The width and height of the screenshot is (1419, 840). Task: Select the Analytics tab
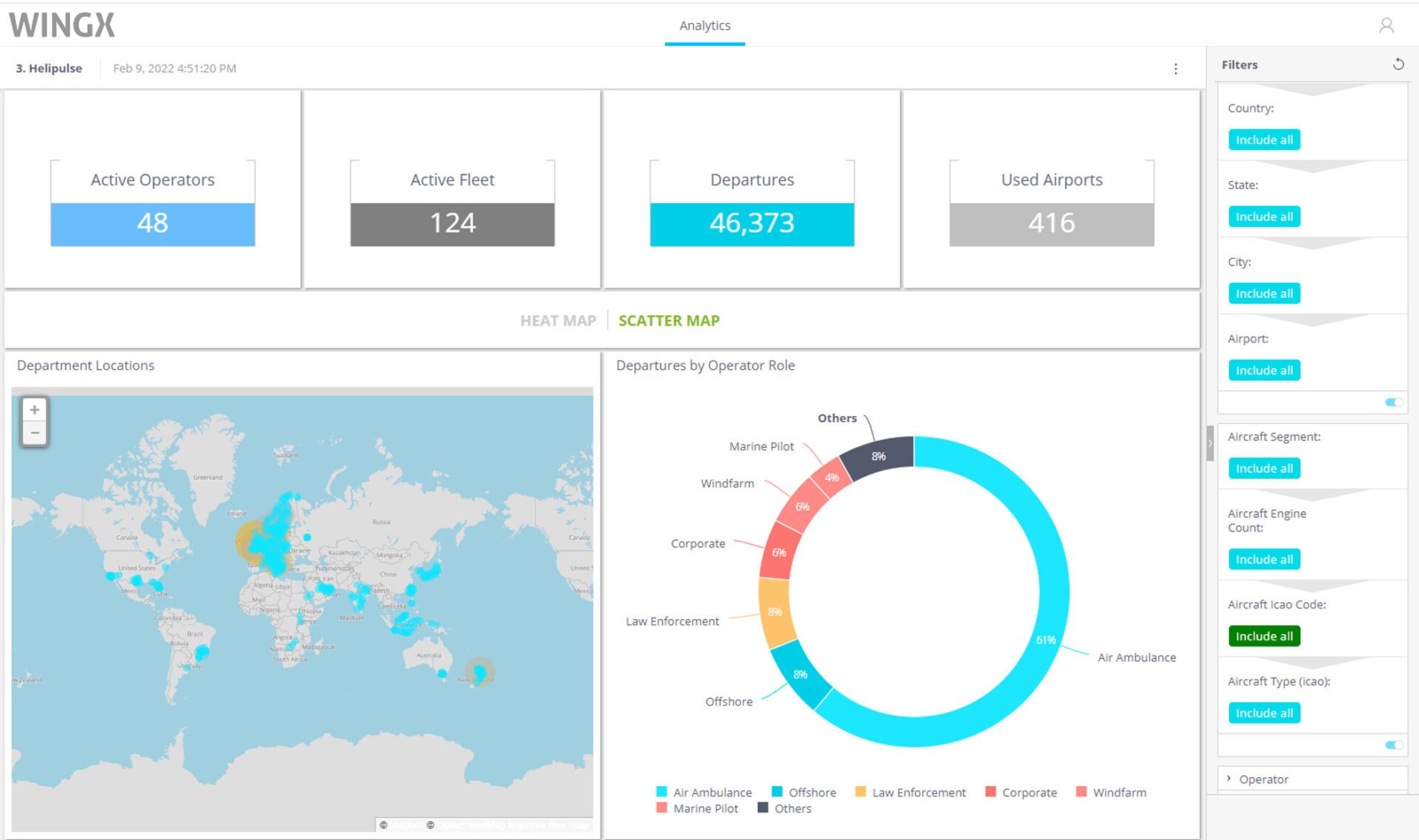704,26
